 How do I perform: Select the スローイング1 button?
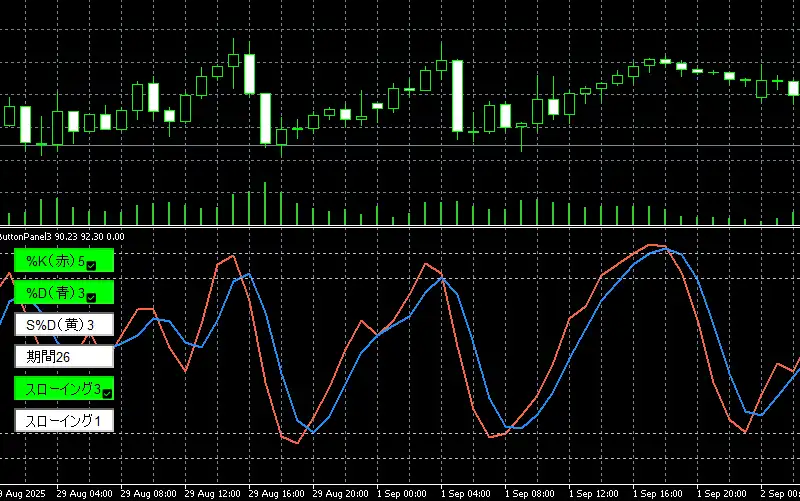(63, 421)
